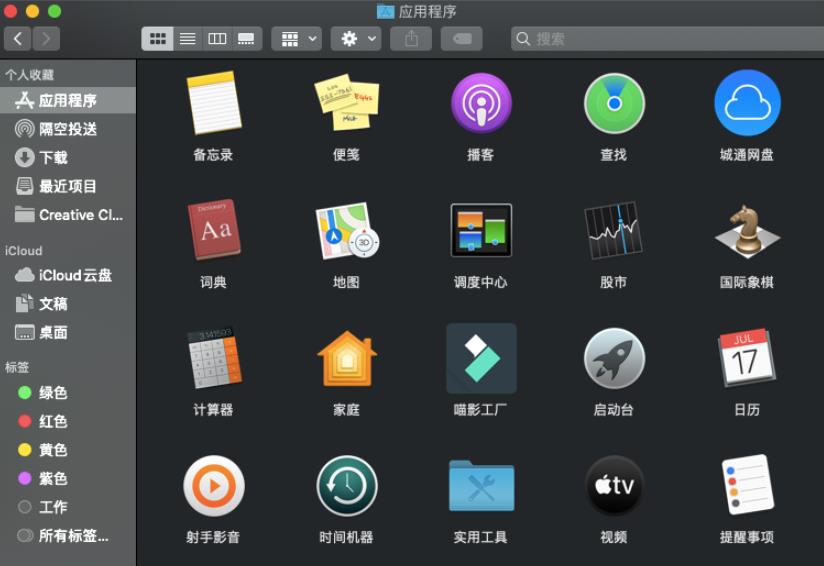Viewport: 824px width, 566px height.
Task: Select 最近项目 Recents in the sidebar
Action: tap(68, 186)
